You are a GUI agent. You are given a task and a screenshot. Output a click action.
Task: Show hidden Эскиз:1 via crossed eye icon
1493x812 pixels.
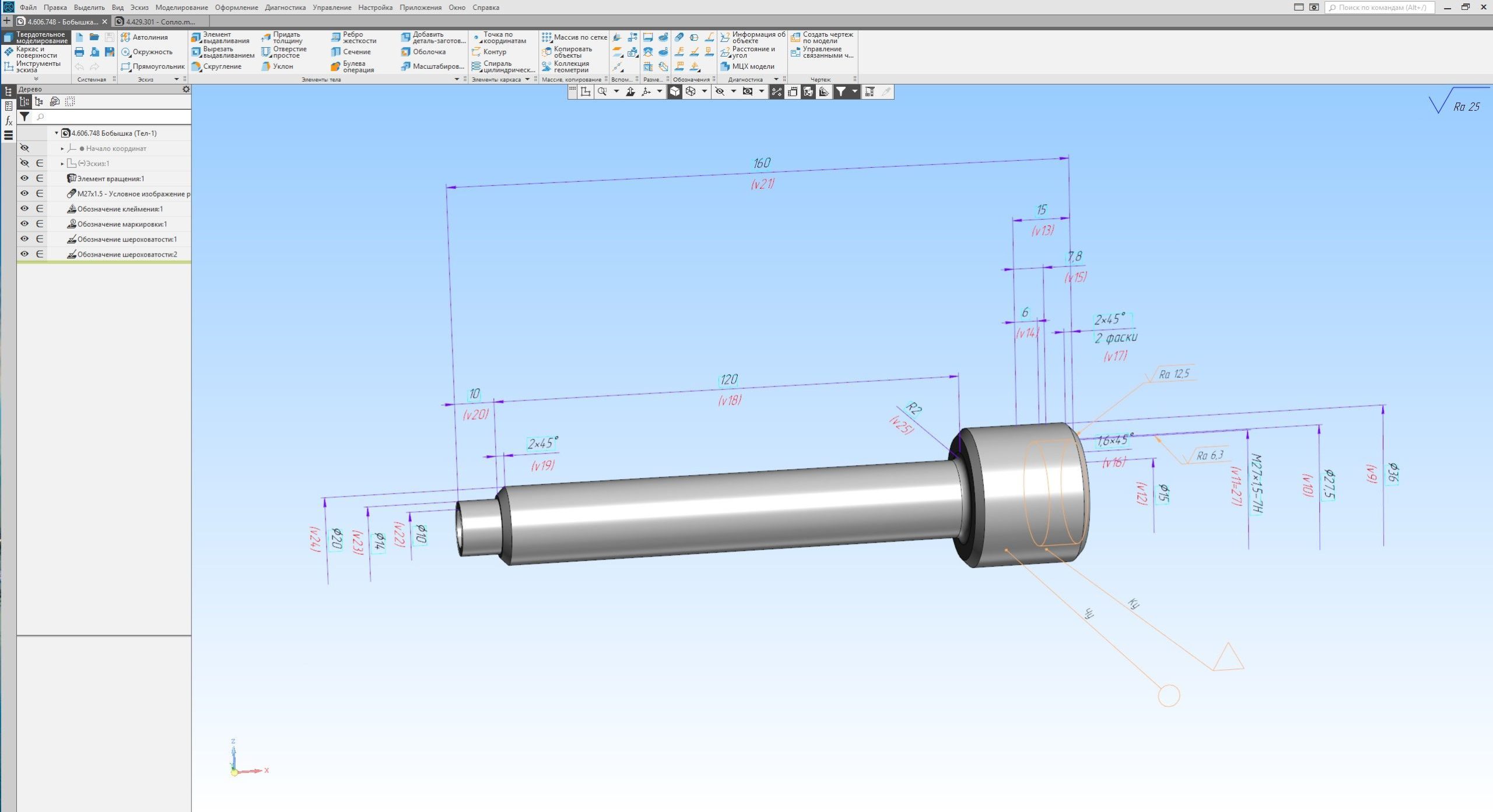24,163
